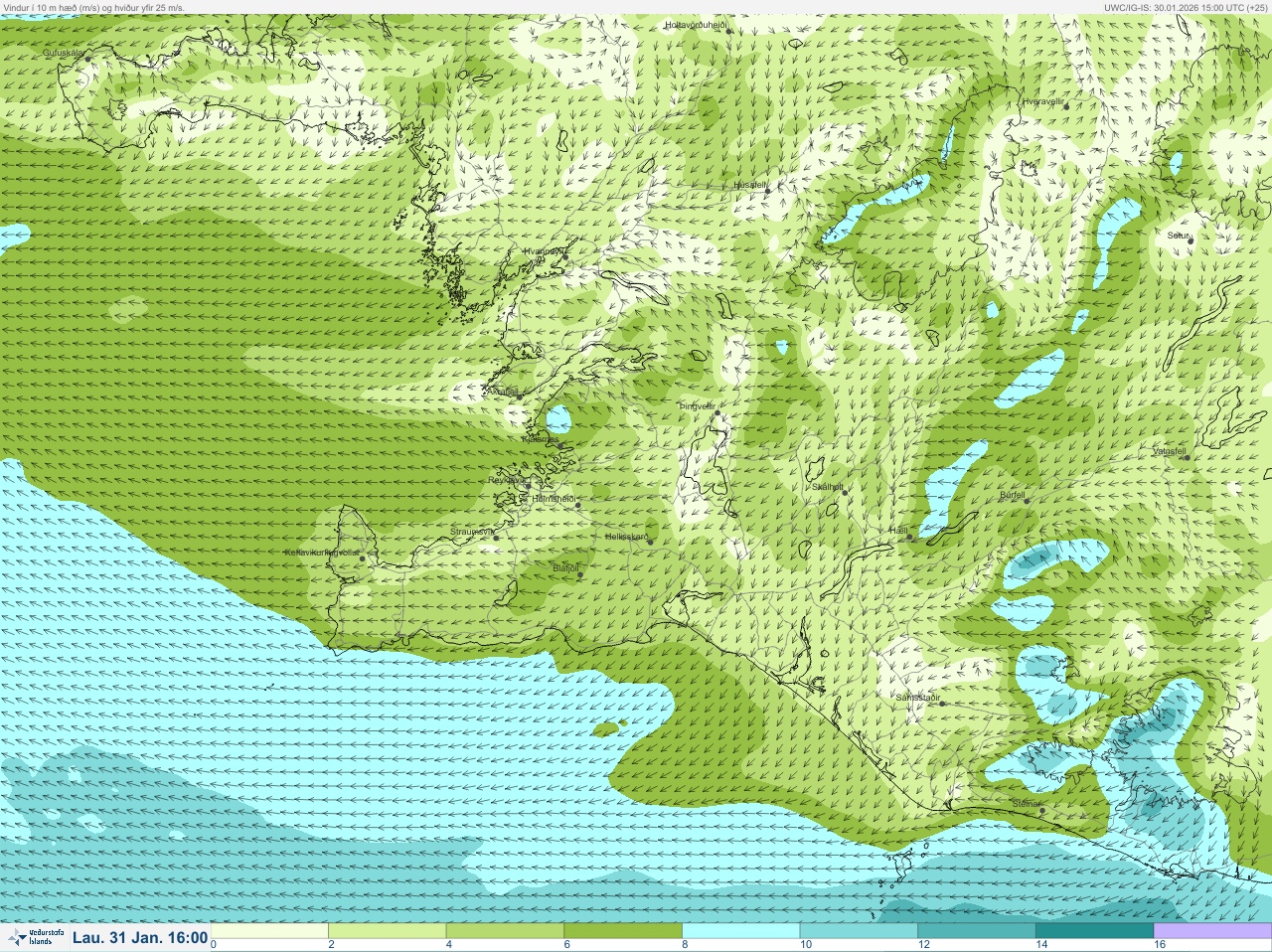Select the 2–4 m/s light green legend swatch
Viewport: 1272px width, 952px height.
click(387, 931)
